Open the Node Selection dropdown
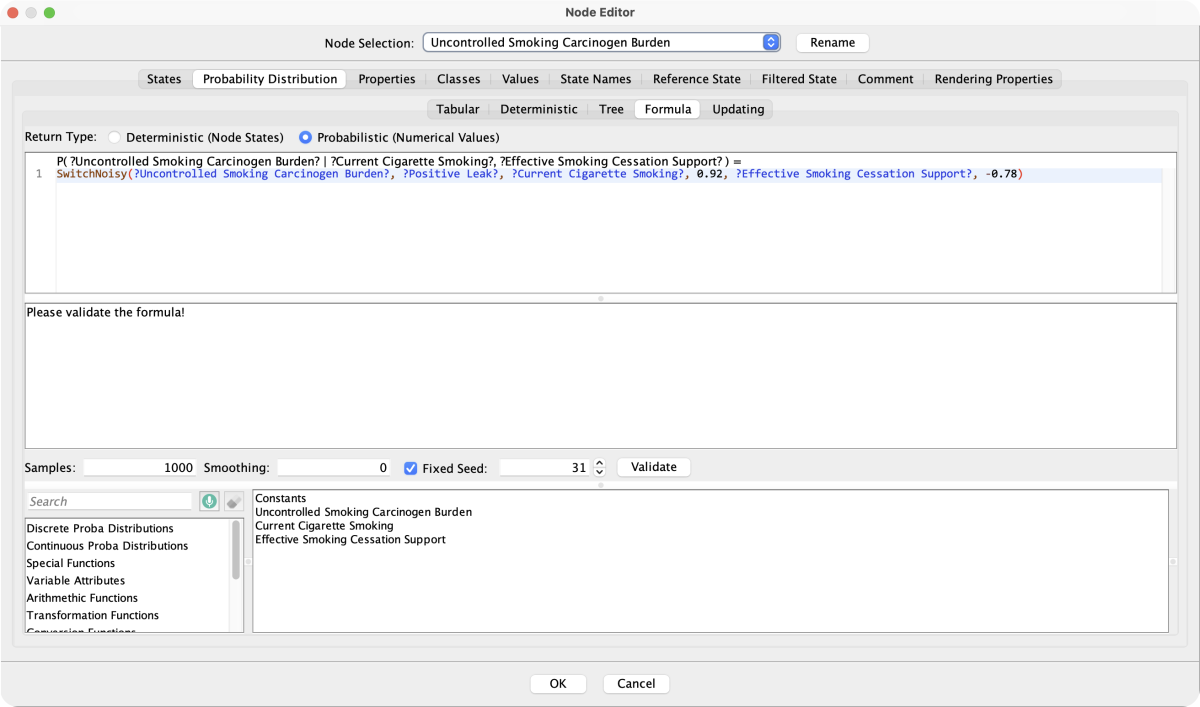 (602, 43)
